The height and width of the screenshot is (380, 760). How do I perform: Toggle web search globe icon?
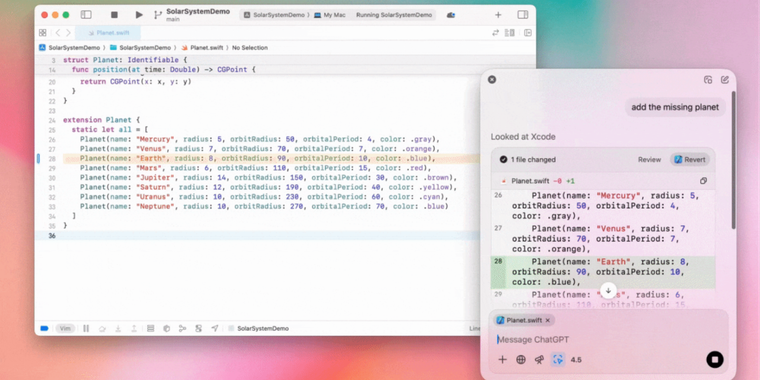(521, 360)
